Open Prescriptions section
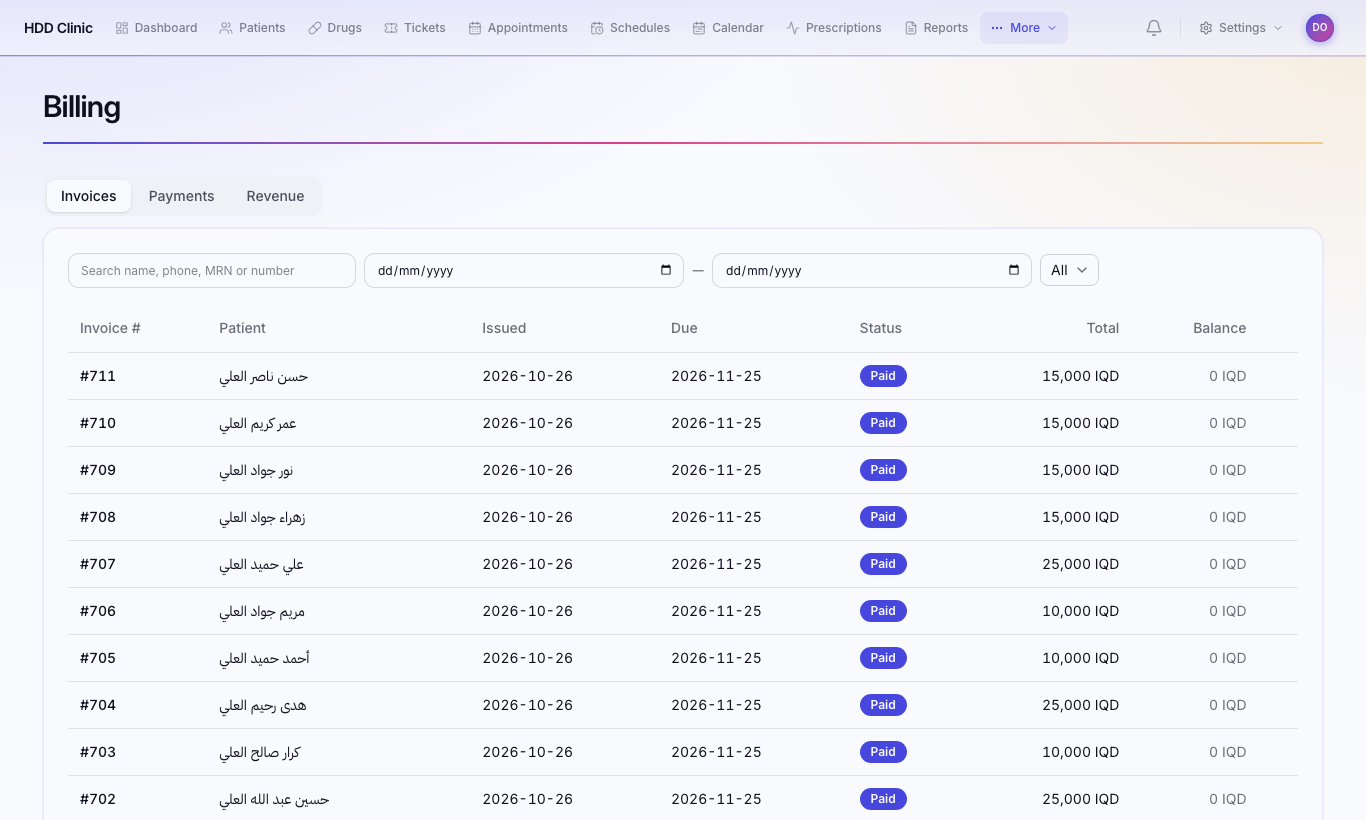This screenshot has width=1366, height=820. [834, 28]
